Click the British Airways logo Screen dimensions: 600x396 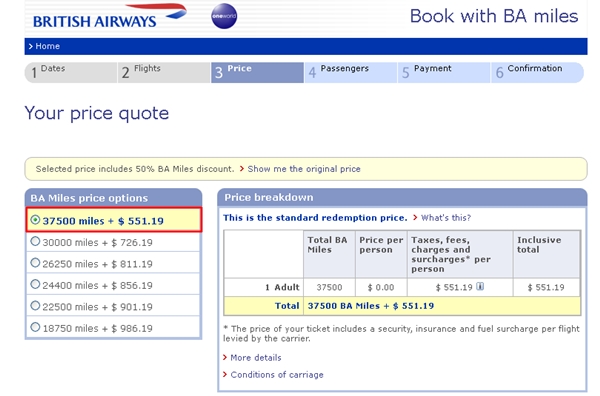pos(110,16)
